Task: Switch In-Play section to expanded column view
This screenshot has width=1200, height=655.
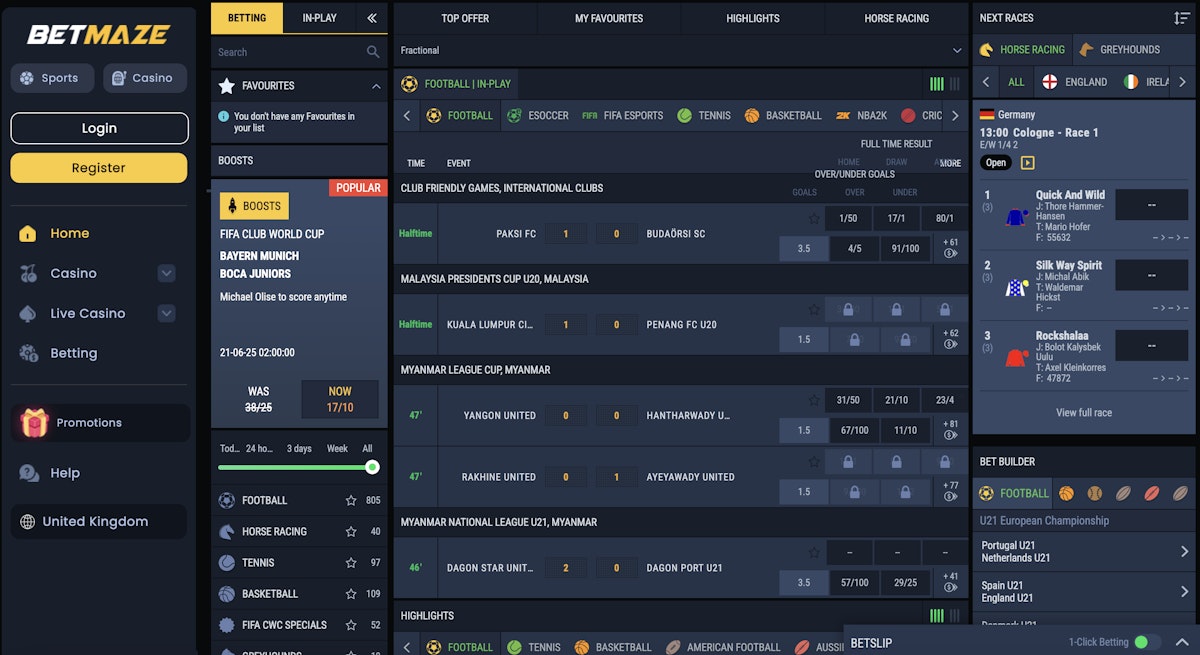Action: (937, 84)
